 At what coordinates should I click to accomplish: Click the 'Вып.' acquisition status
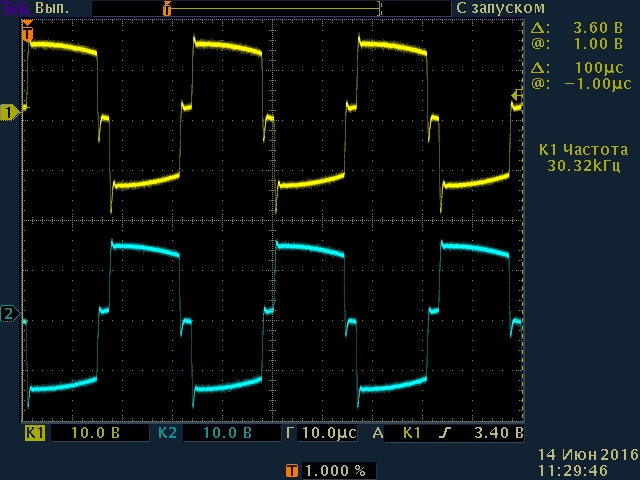[51, 7]
